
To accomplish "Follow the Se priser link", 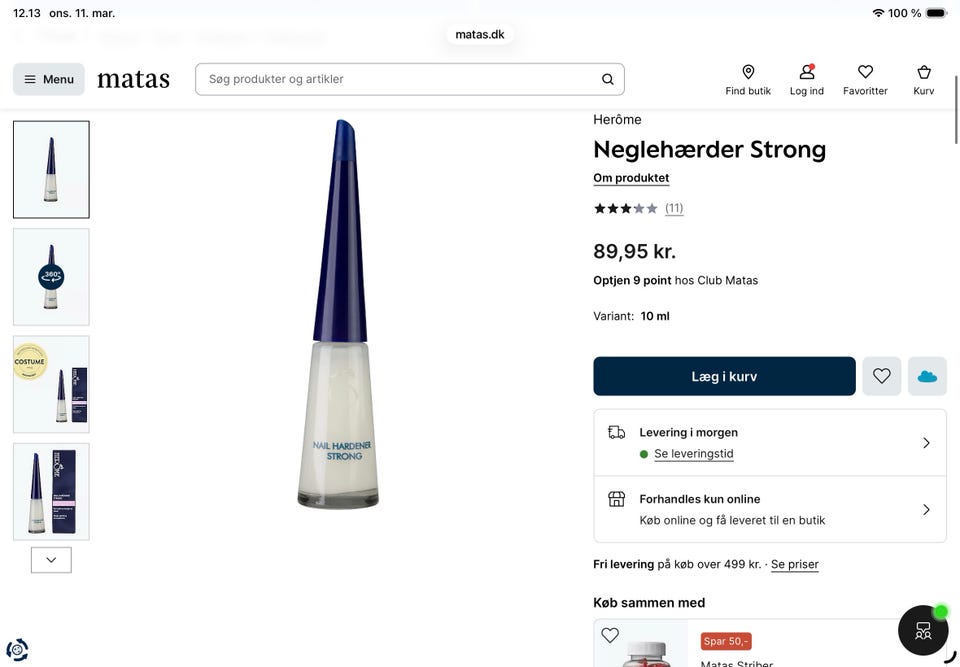I will click(794, 564).
